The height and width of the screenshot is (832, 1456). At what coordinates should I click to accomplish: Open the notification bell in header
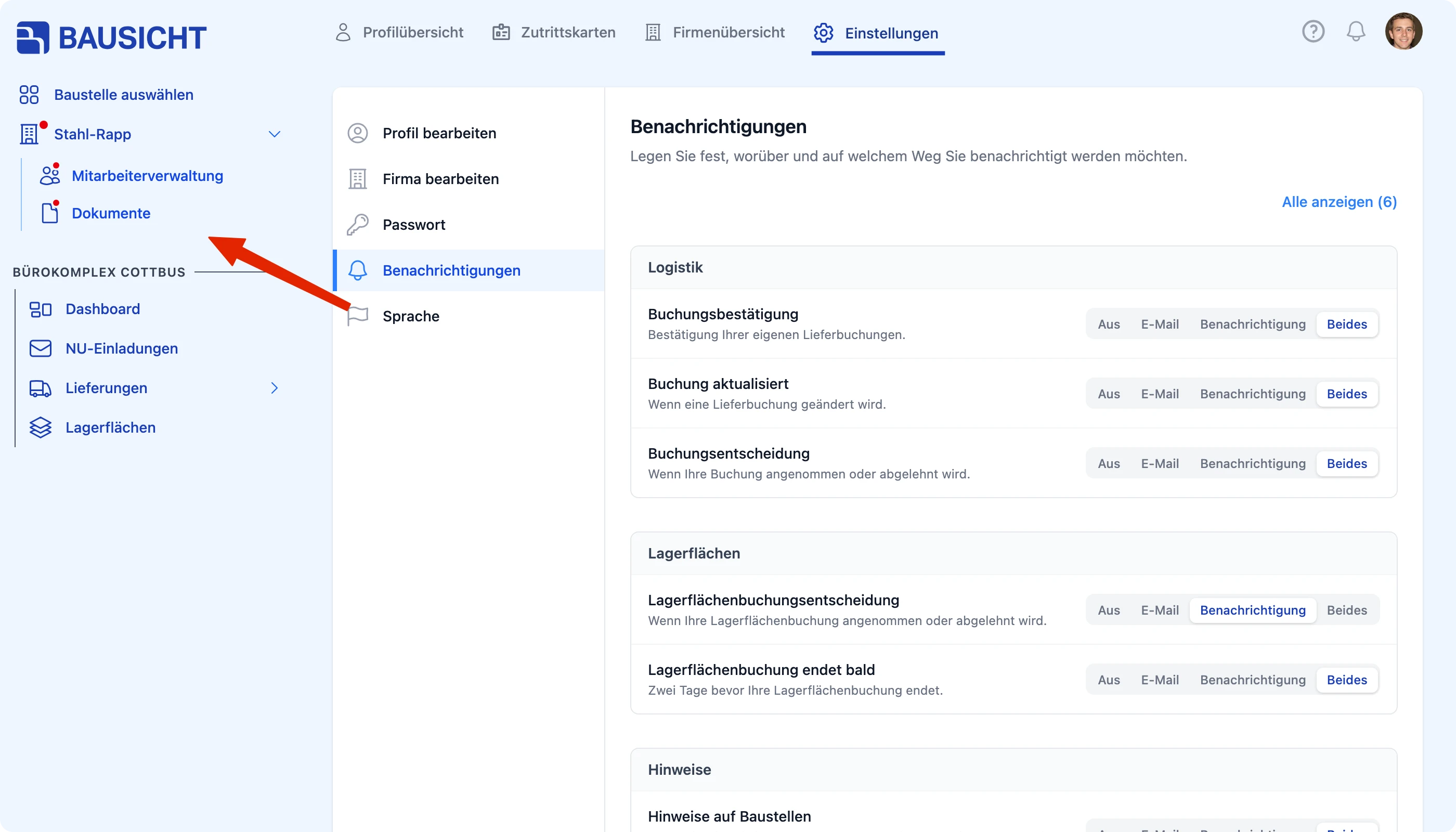click(x=1356, y=31)
